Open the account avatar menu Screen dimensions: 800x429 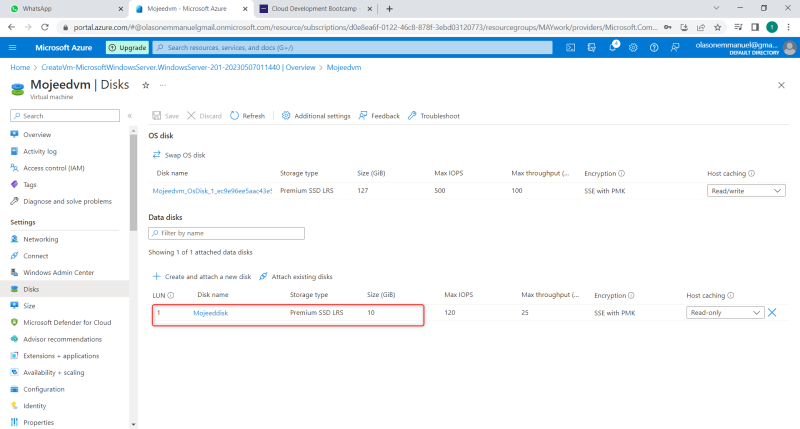click(x=789, y=47)
